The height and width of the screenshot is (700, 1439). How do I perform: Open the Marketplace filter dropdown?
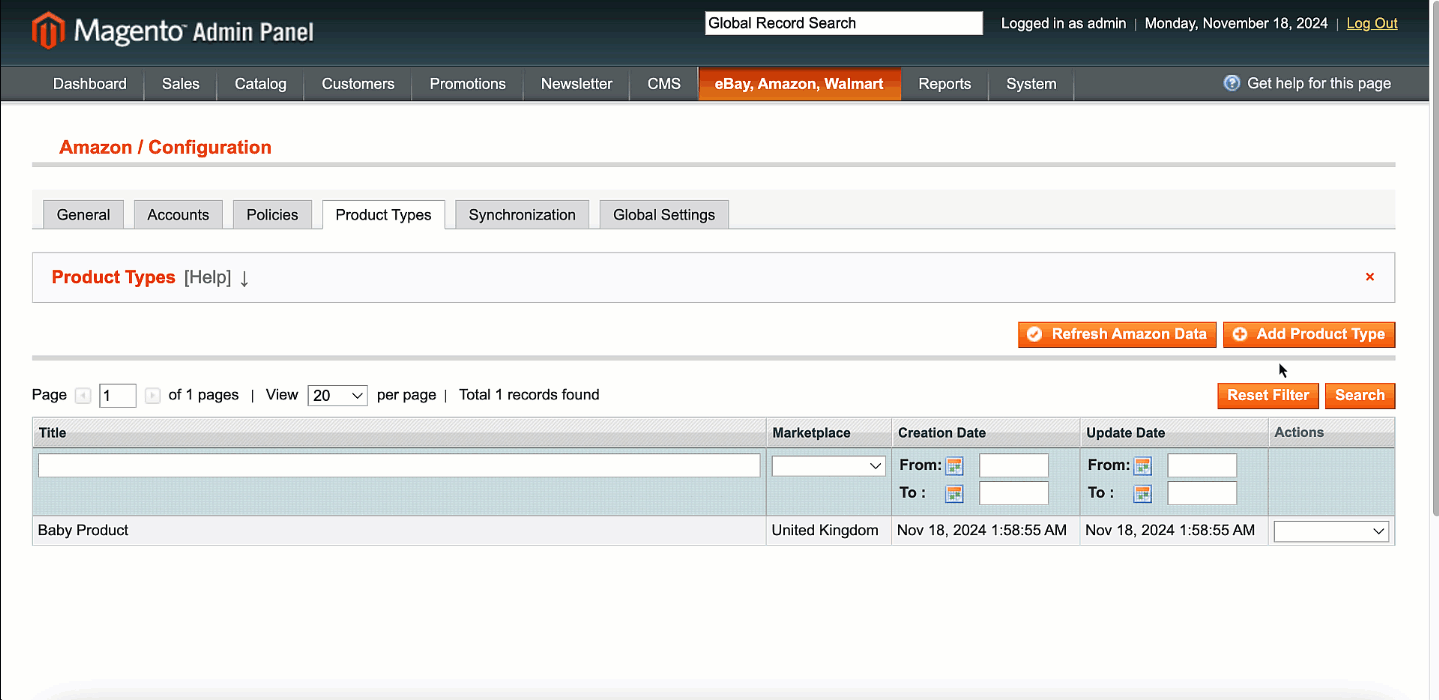point(828,466)
